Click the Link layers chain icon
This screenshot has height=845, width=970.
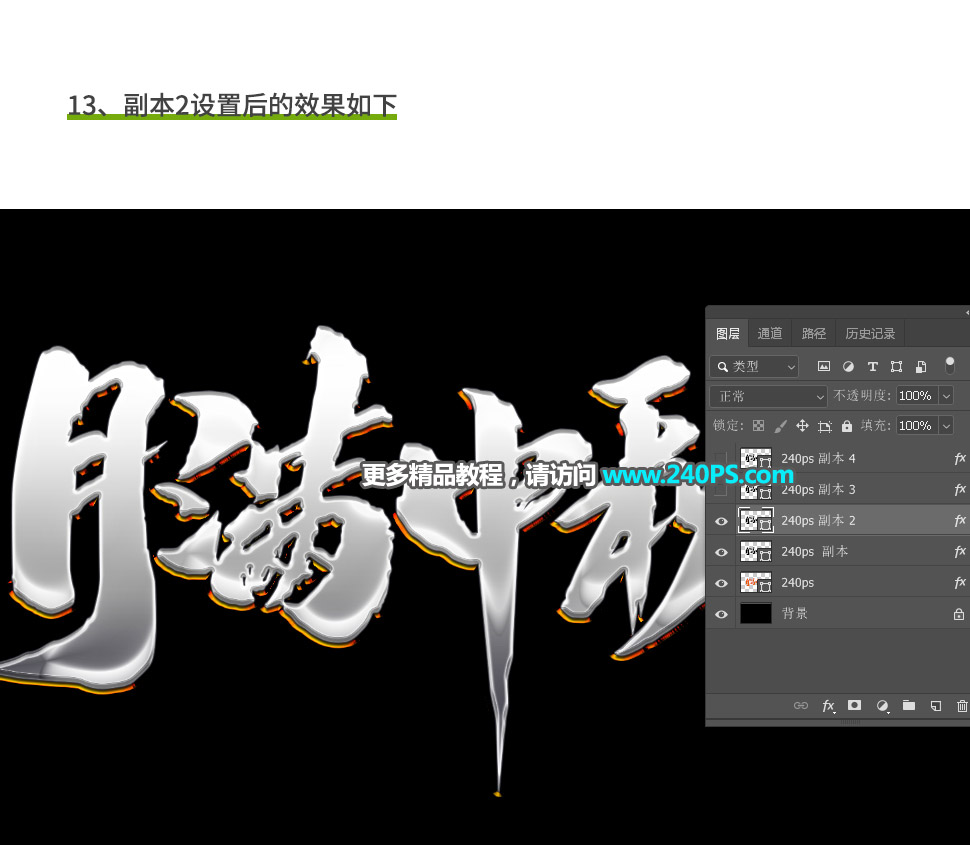(800, 706)
